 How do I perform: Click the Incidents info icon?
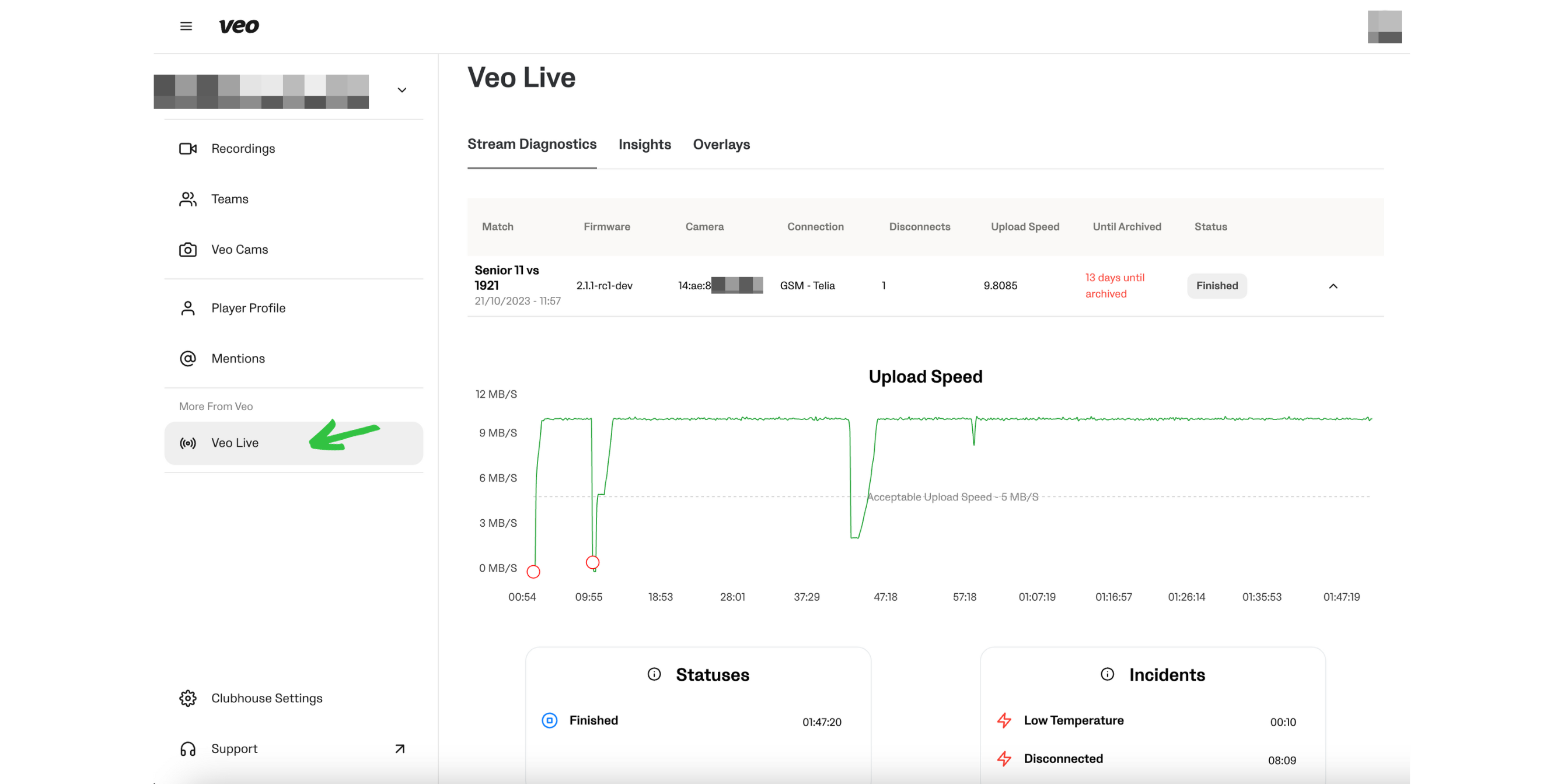point(1107,674)
